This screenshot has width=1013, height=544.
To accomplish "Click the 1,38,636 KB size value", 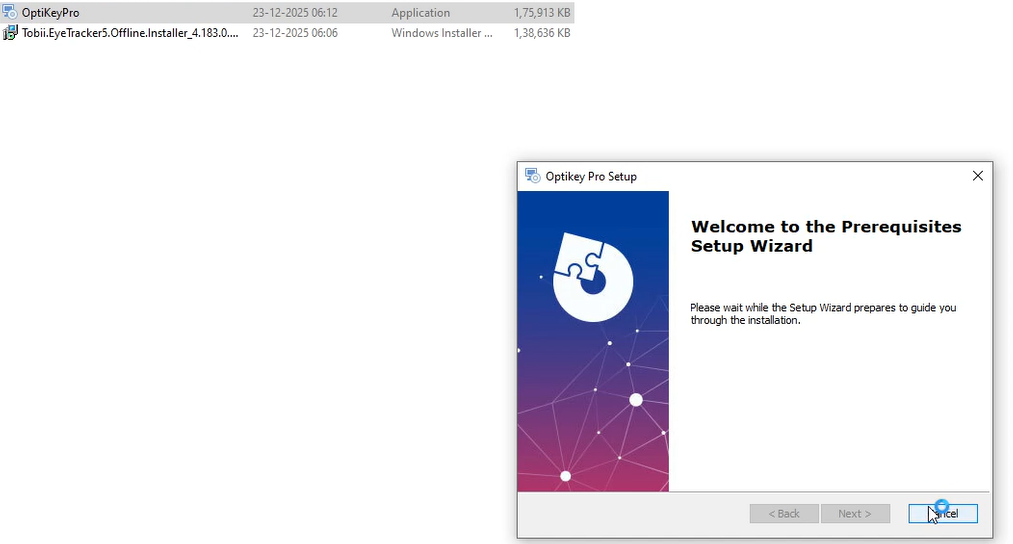I will tap(542, 33).
